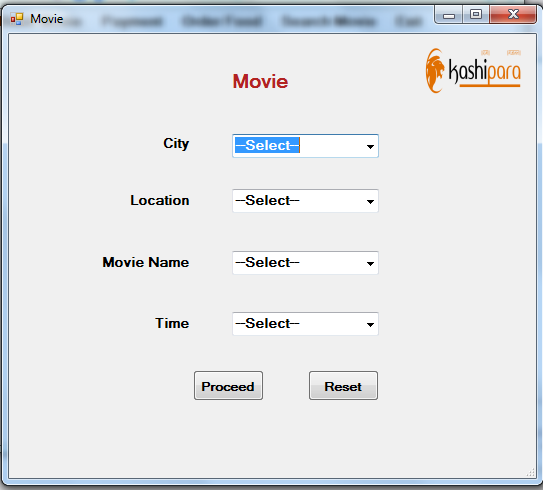
Task: Click the Reset button
Action: [x=343, y=386]
